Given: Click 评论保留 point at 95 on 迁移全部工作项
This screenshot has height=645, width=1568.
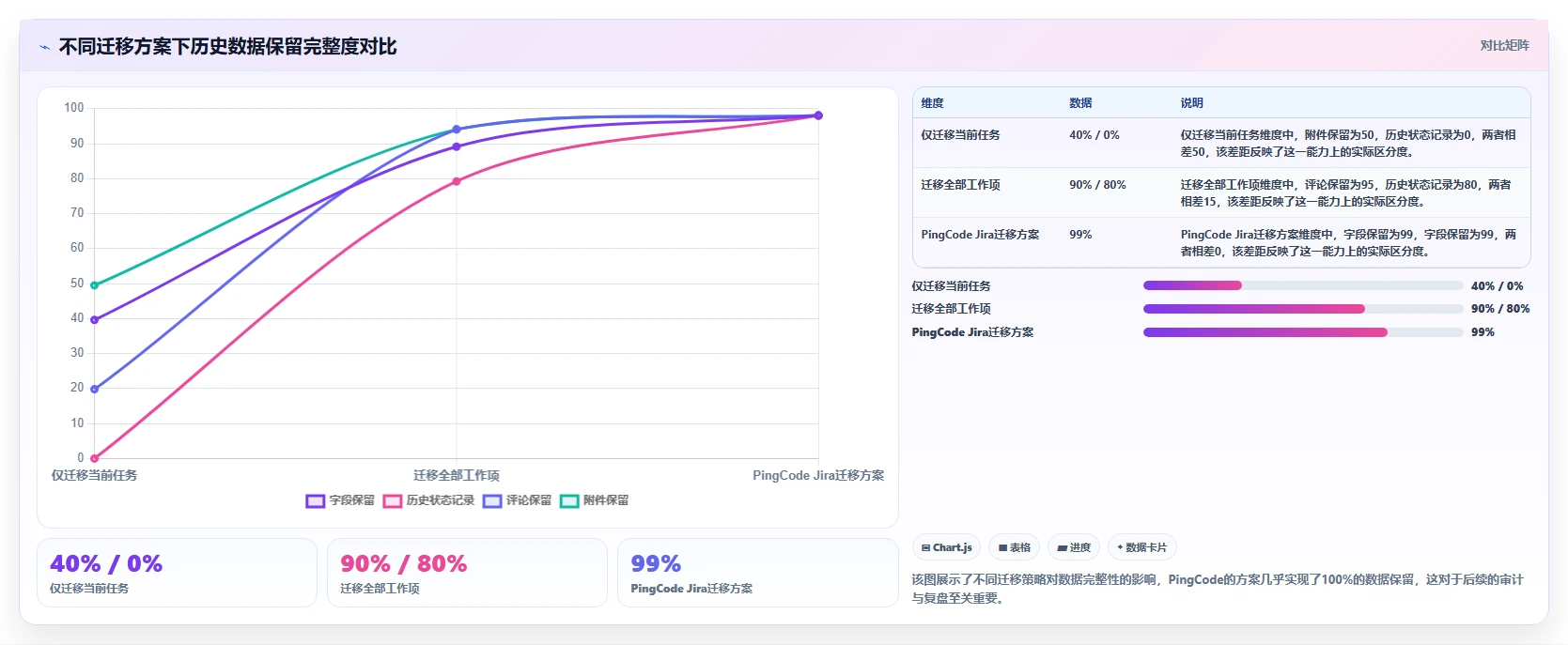Looking at the screenshot, I should click(457, 130).
